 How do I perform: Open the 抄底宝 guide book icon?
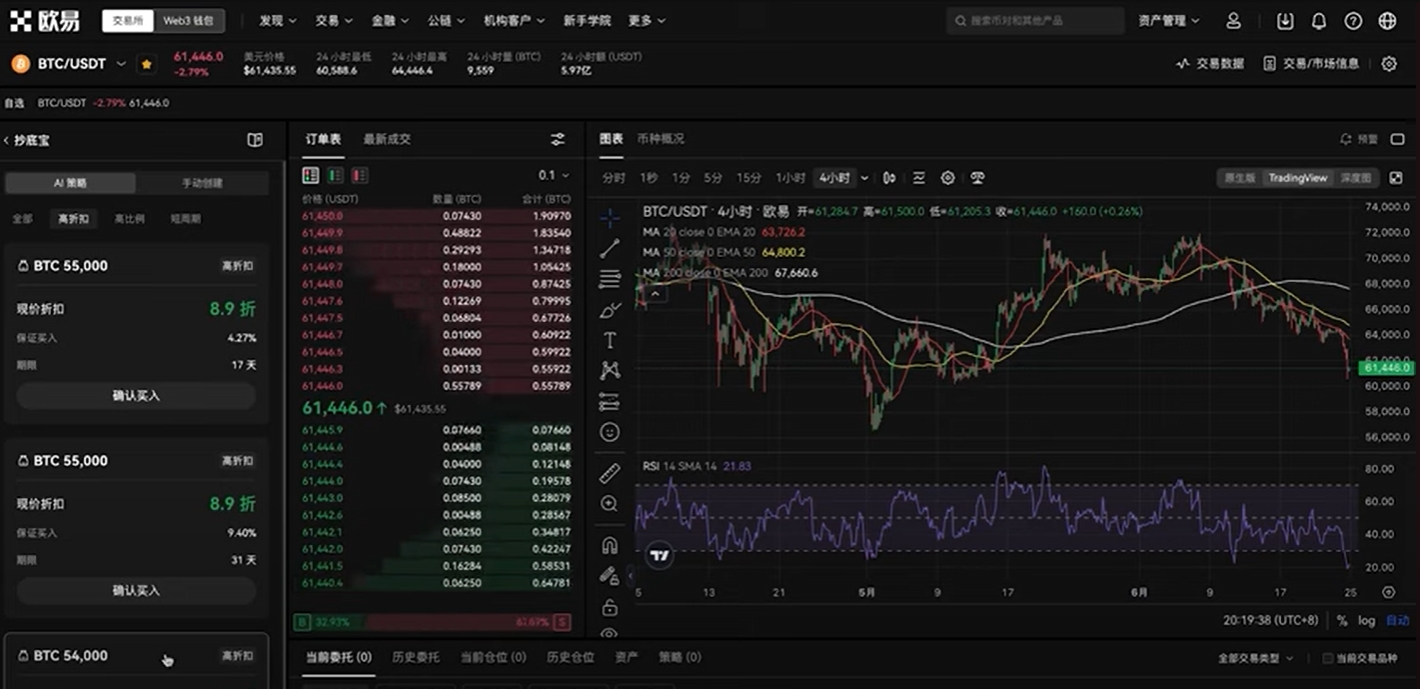(255, 140)
